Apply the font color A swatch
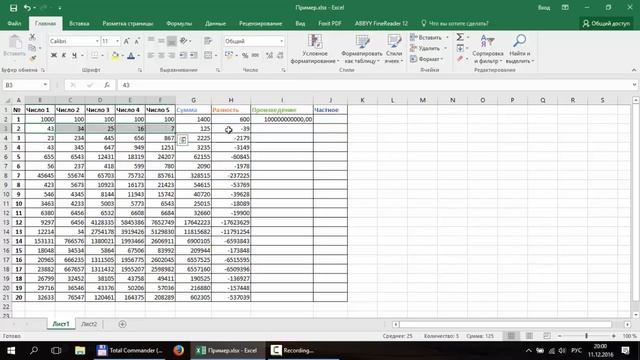The height and width of the screenshot is (360, 640). (131, 56)
